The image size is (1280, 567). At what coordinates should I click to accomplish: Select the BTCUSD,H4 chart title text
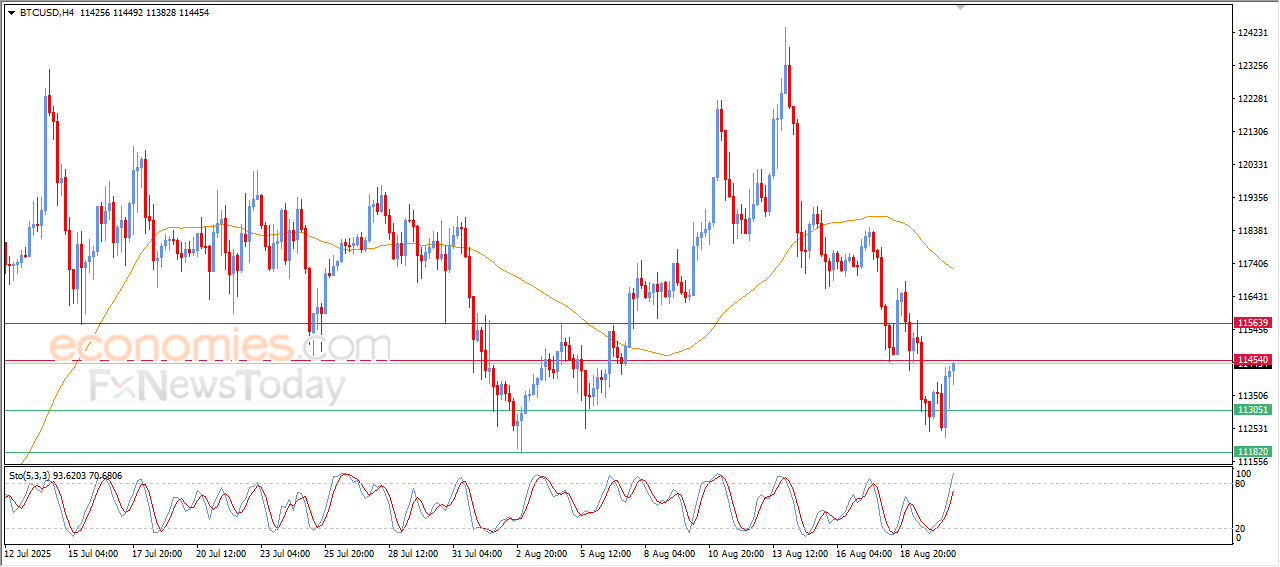tap(46, 12)
